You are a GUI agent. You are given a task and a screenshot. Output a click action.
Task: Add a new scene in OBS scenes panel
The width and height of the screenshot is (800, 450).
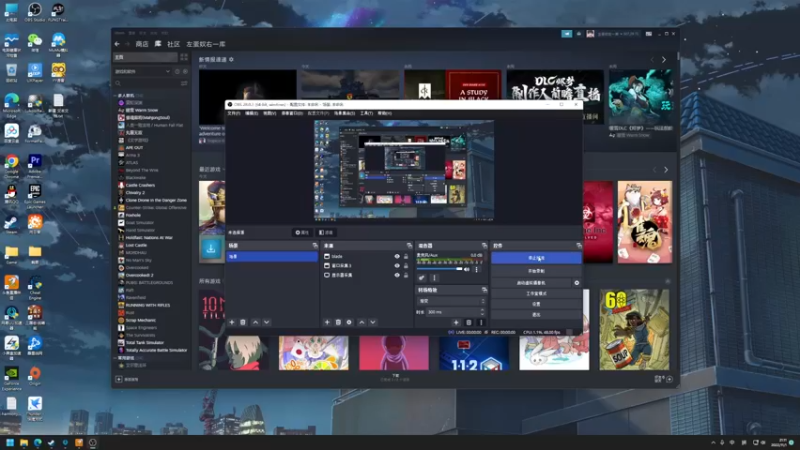(x=232, y=322)
